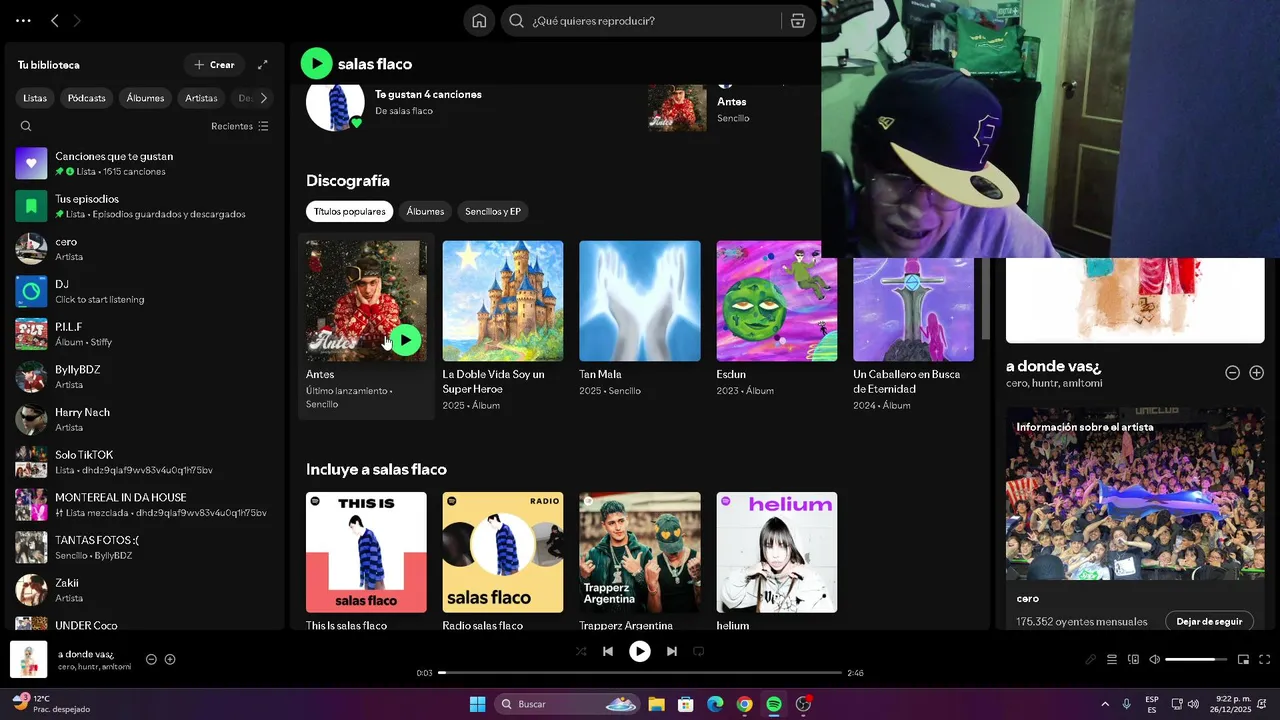Open the Recientes sort dropdown

click(240, 126)
